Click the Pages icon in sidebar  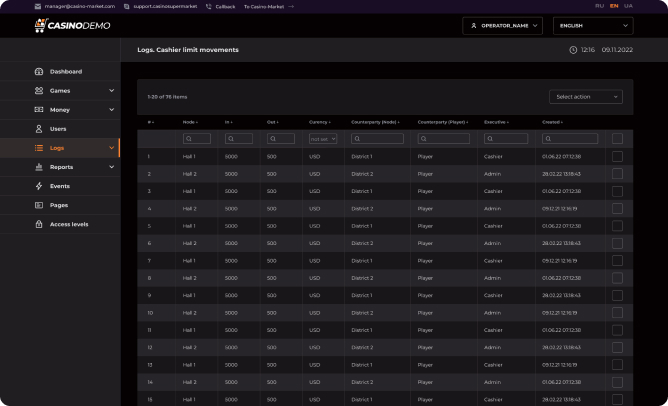click(39, 205)
